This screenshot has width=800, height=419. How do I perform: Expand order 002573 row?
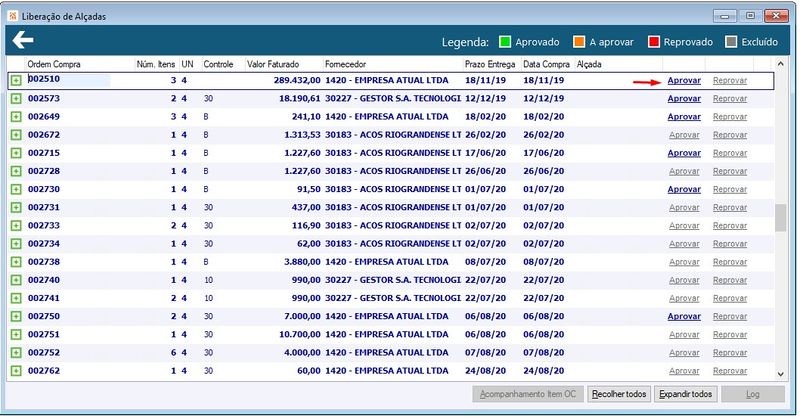[x=16, y=98]
